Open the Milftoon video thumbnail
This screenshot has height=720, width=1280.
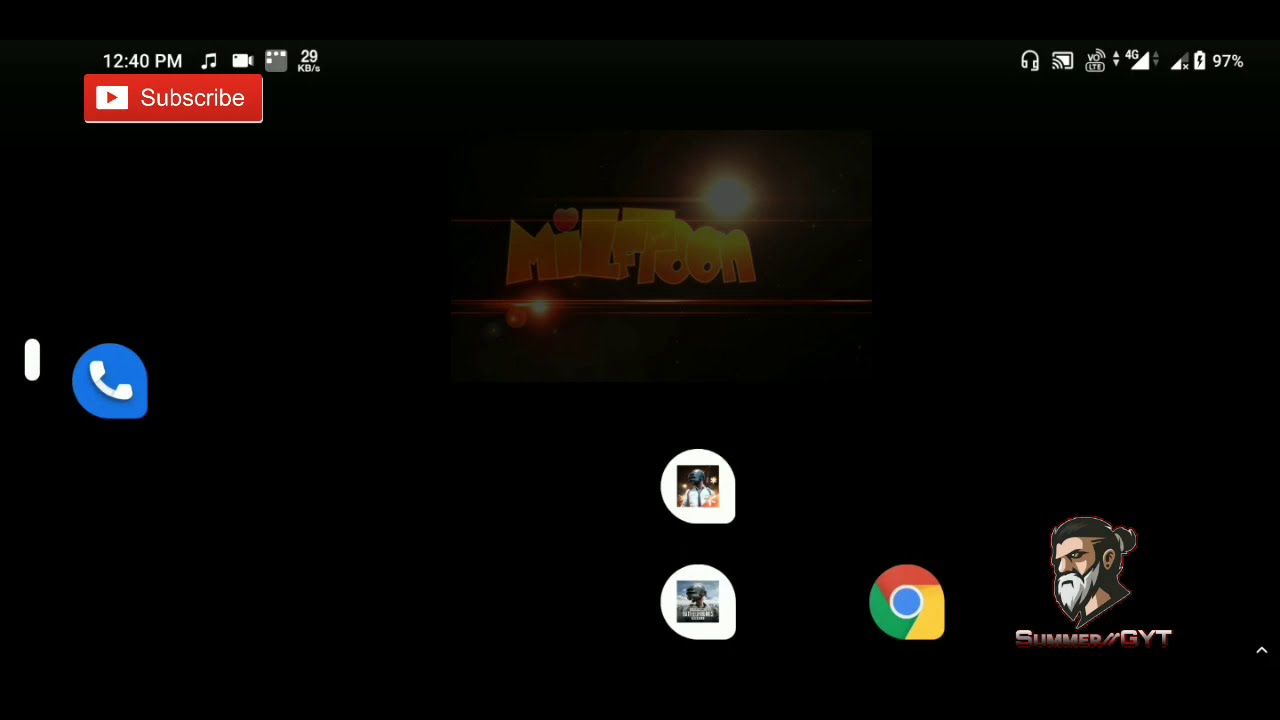coord(661,256)
